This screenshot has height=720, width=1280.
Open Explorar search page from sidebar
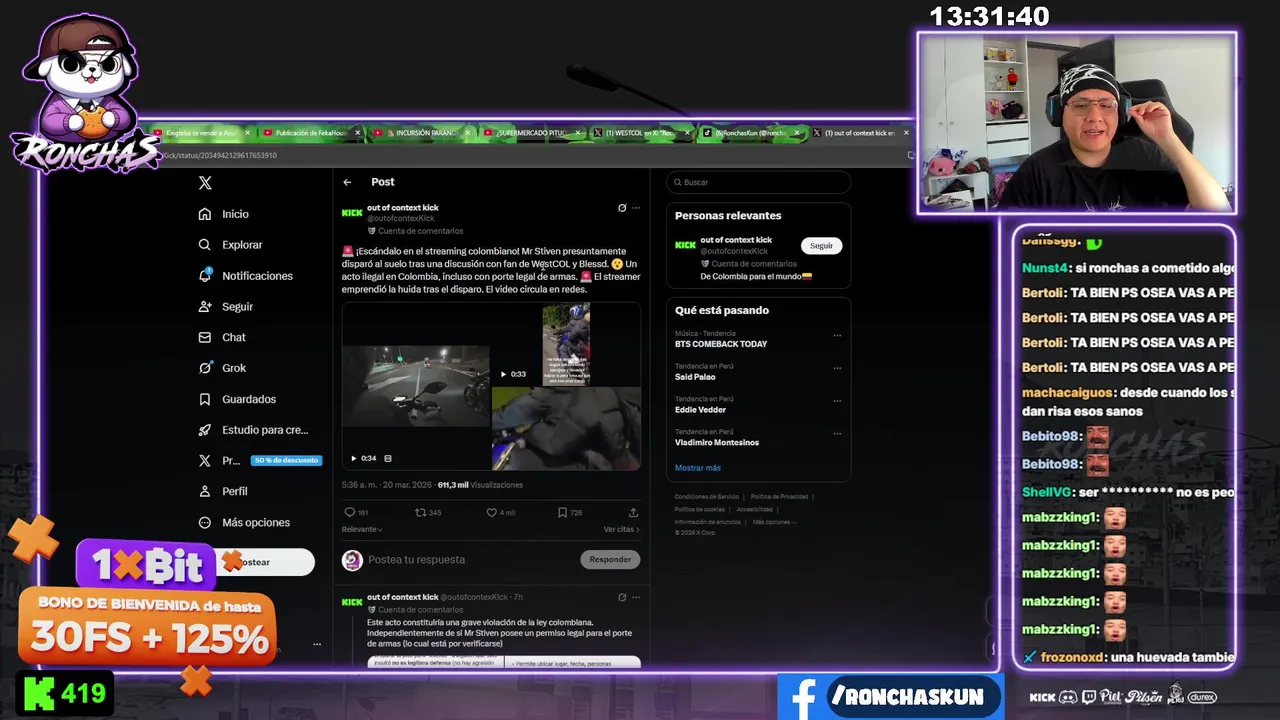(230, 245)
